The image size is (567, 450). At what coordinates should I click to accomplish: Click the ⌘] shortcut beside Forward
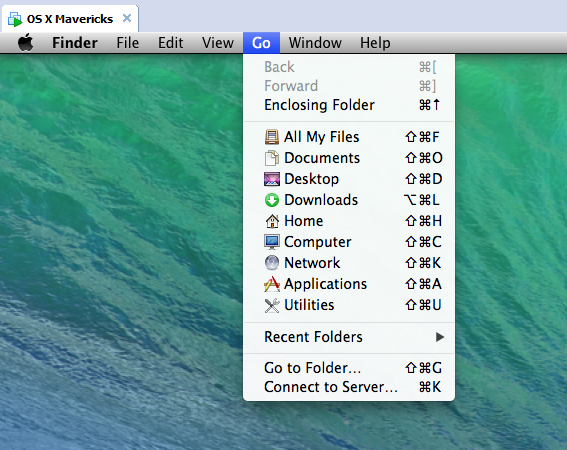click(x=427, y=86)
